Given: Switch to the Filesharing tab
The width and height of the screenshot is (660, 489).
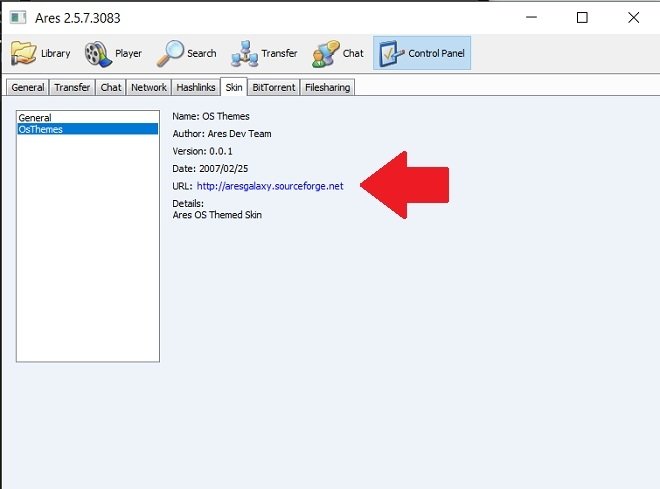Looking at the screenshot, I should [x=327, y=87].
